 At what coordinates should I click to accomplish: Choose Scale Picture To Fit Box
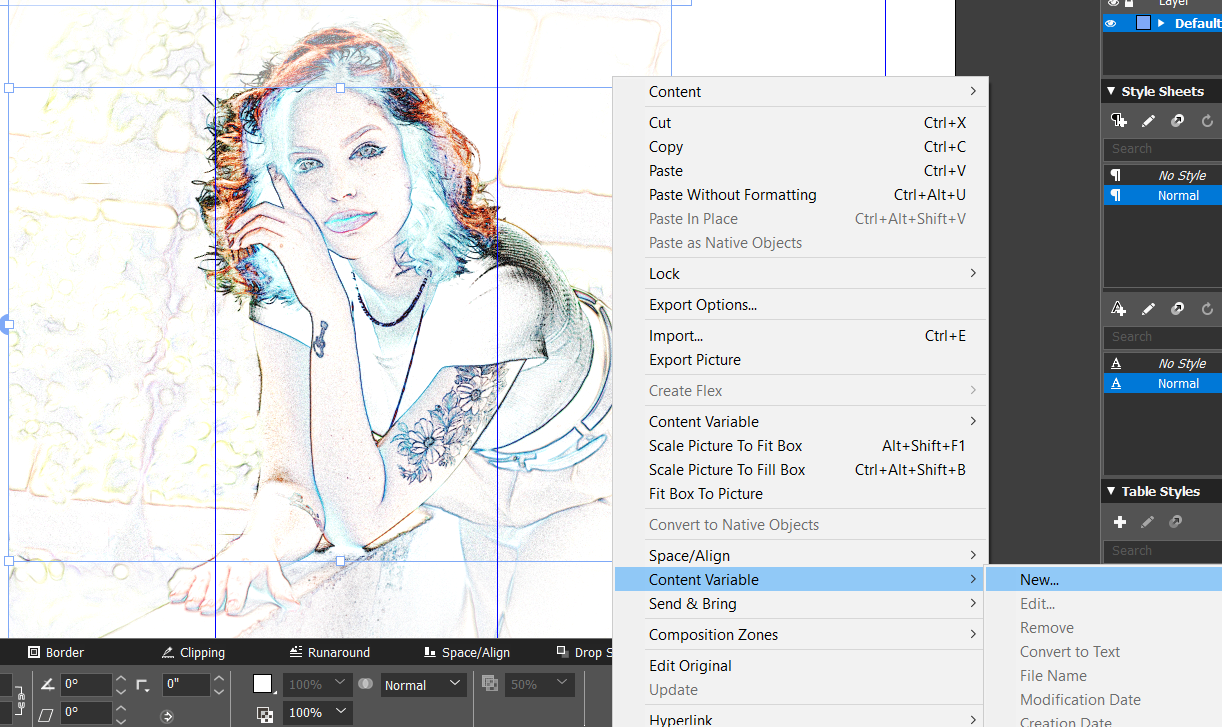[725, 445]
